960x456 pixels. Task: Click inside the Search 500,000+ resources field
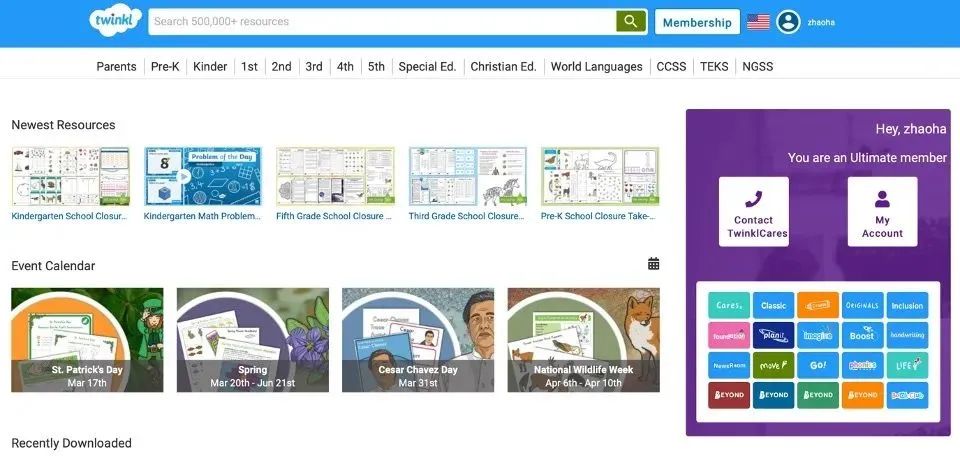pos(382,21)
